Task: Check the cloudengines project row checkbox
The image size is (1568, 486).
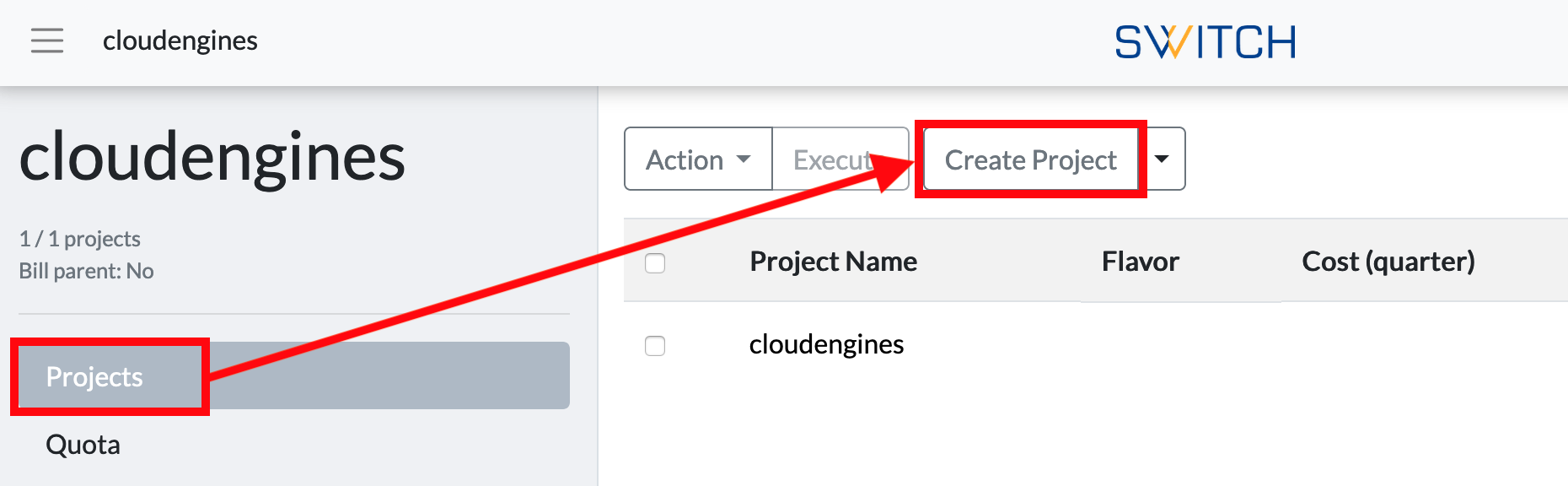Action: [x=655, y=346]
